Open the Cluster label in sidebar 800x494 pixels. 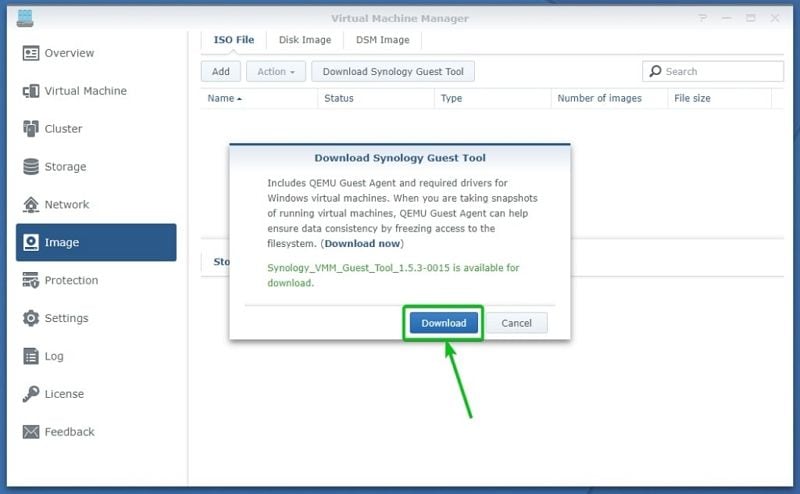coord(63,129)
